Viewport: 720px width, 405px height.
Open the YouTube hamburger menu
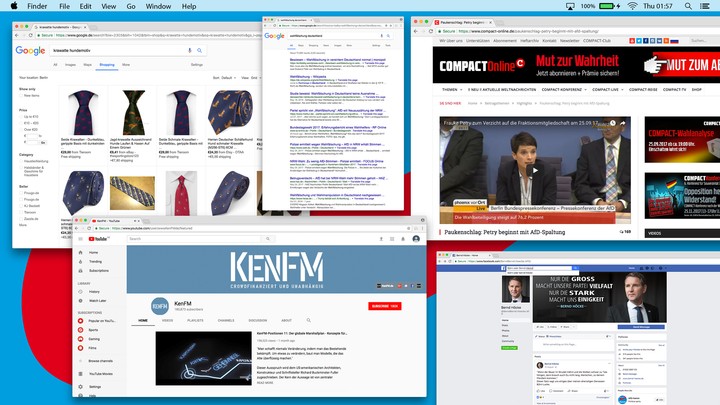80,239
